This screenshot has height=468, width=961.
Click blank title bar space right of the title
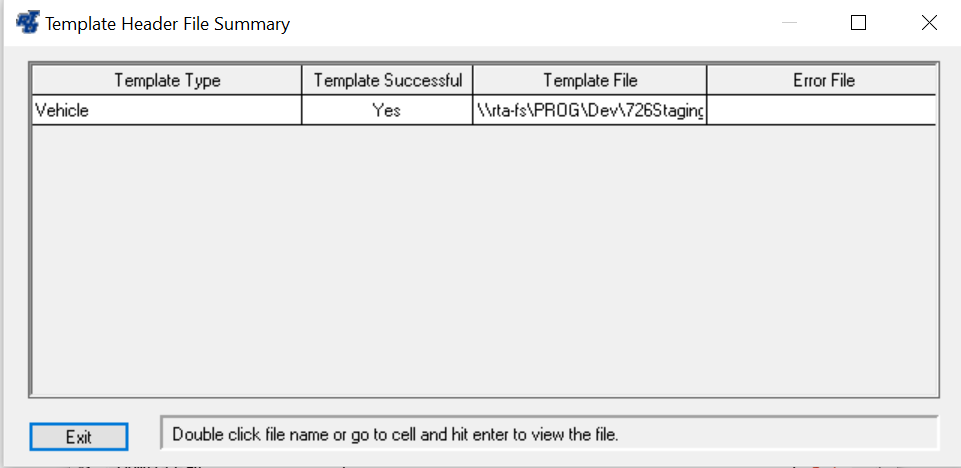(550, 24)
